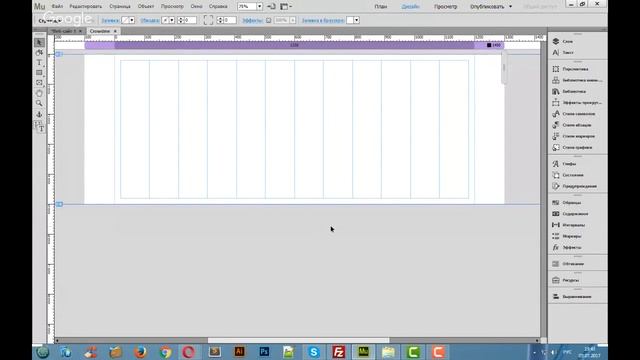The image size is (640, 360).
Task: Click the stroke width input field
Action: [x=190, y=20]
